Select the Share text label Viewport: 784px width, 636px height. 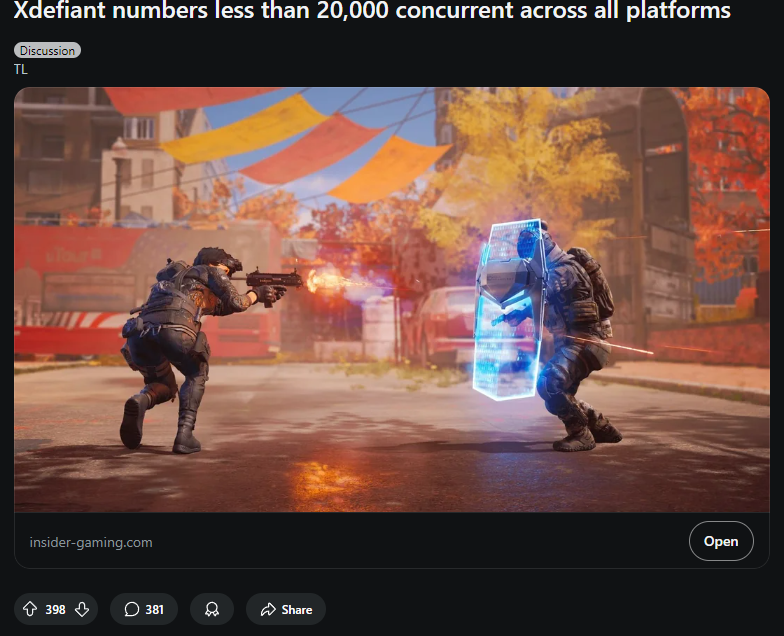pyautogui.click(x=296, y=610)
